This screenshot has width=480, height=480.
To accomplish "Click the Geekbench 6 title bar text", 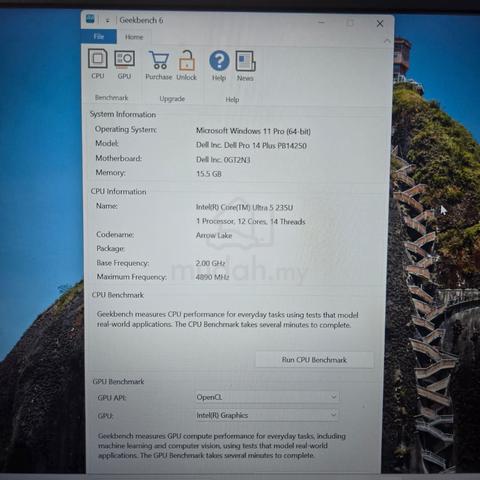I will pyautogui.click(x=141, y=20).
